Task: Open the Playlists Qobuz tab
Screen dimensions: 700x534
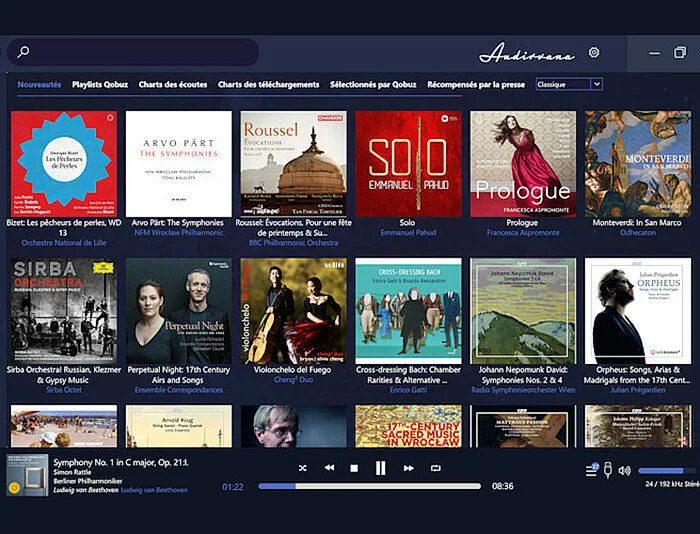Action: 100,84
